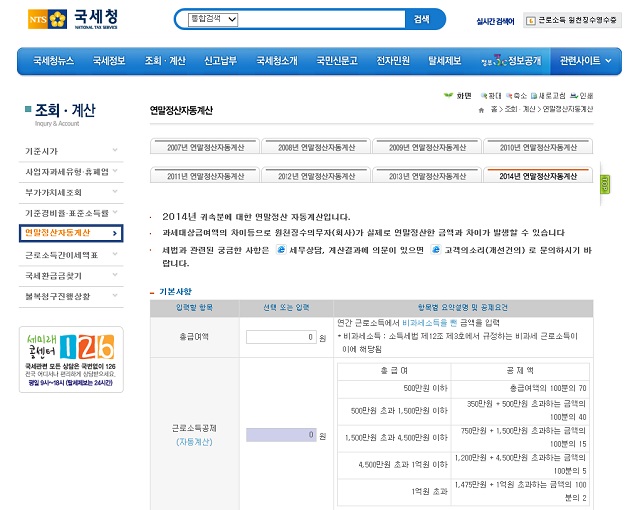Click the home icon in the breadcrumb
The image size is (640, 510).
[x=481, y=108]
